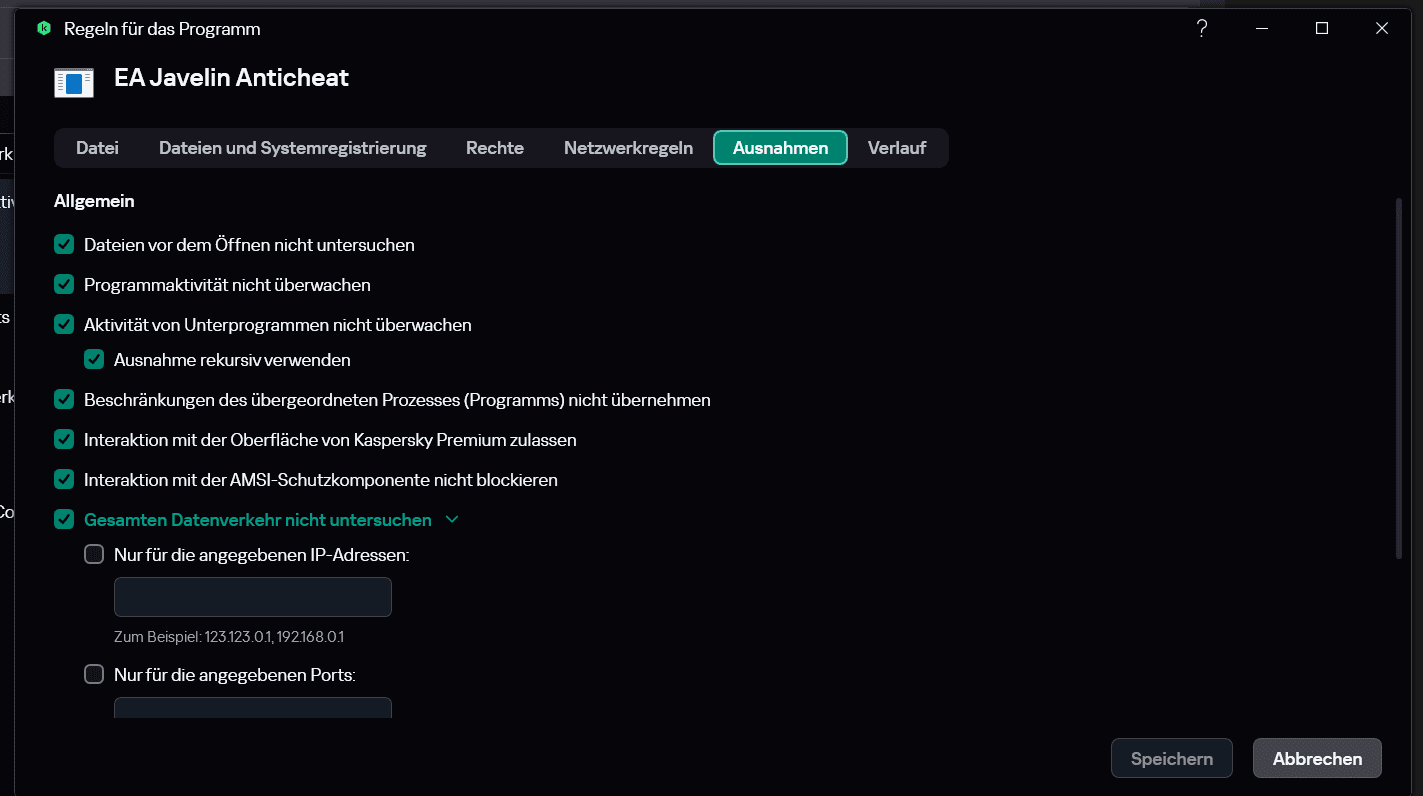Disable 'Ausnahme rekursiv verwenden' checkbox

point(94,359)
